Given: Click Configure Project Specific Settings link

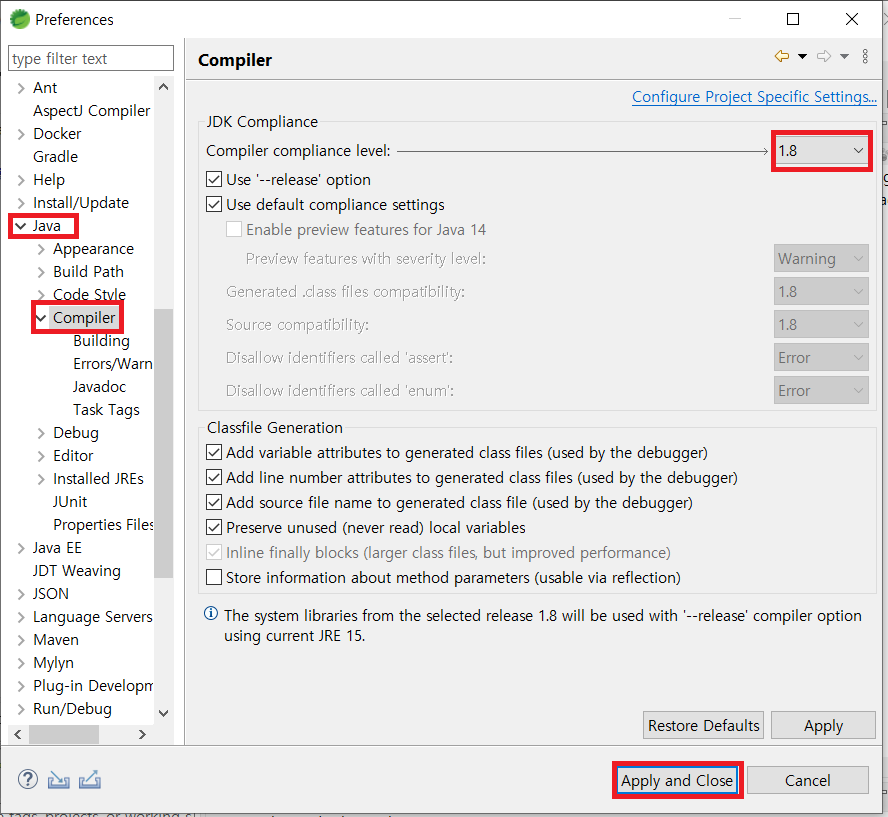Looking at the screenshot, I should coord(754,97).
